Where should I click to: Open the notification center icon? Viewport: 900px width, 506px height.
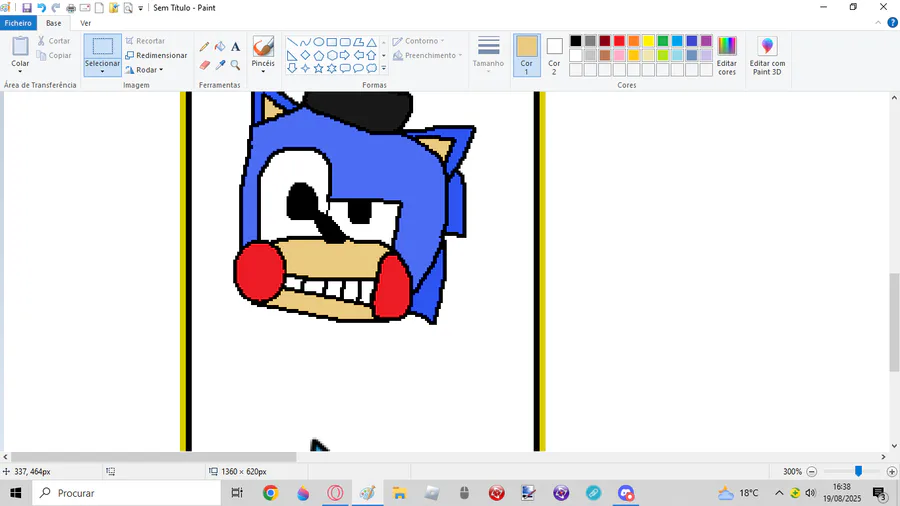click(x=879, y=493)
